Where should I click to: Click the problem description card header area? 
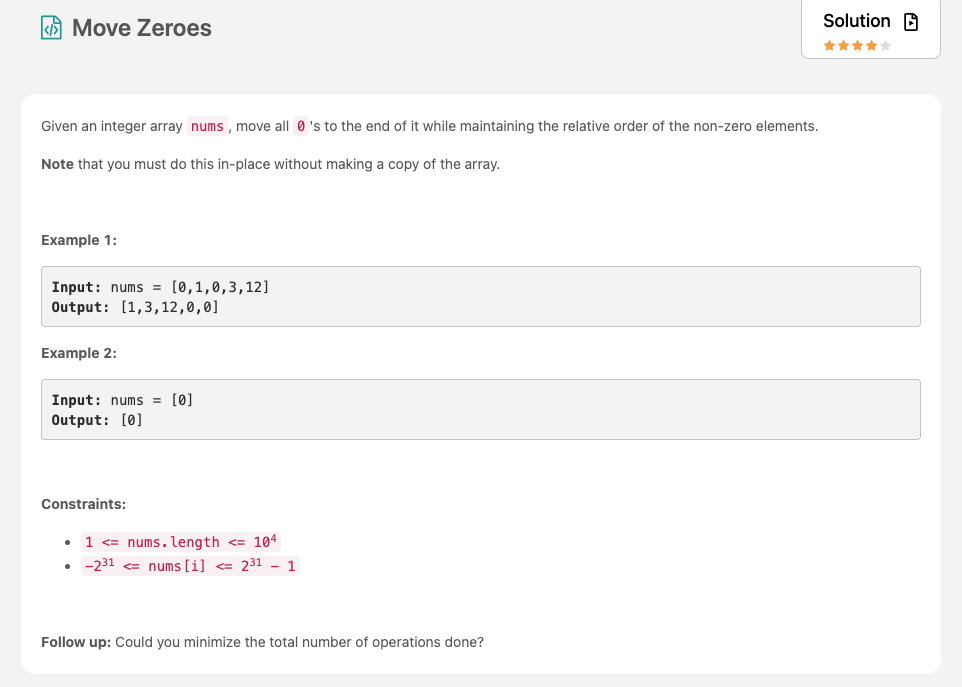point(480,126)
